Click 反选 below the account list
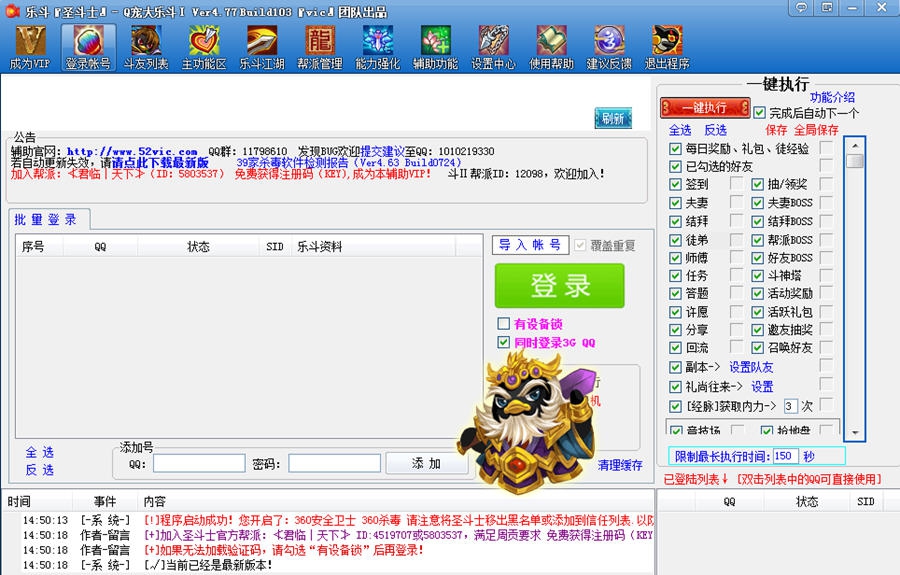The width and height of the screenshot is (900, 575). pyautogui.click(x=39, y=470)
